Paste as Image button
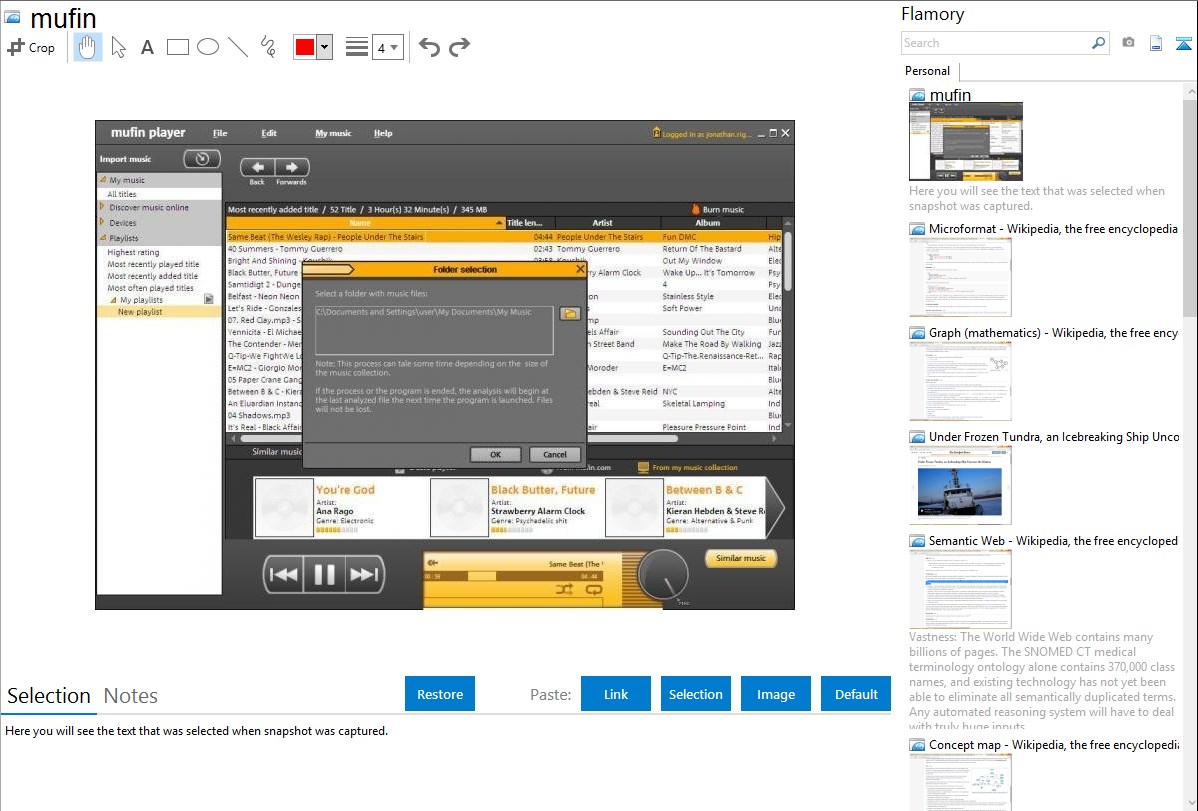 (775, 694)
